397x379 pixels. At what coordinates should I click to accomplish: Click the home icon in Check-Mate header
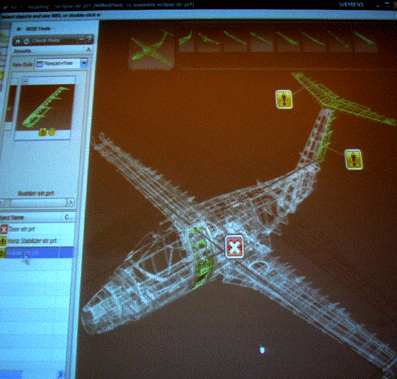[18, 41]
